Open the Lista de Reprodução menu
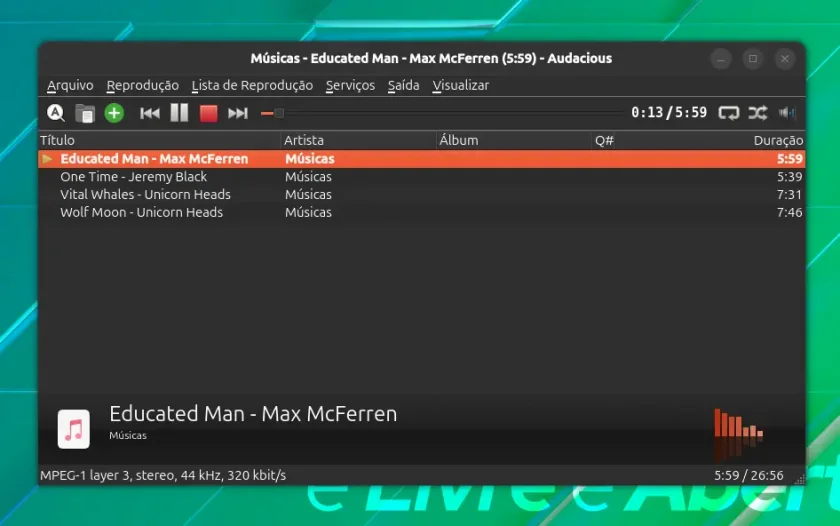840x526 pixels. click(252, 85)
